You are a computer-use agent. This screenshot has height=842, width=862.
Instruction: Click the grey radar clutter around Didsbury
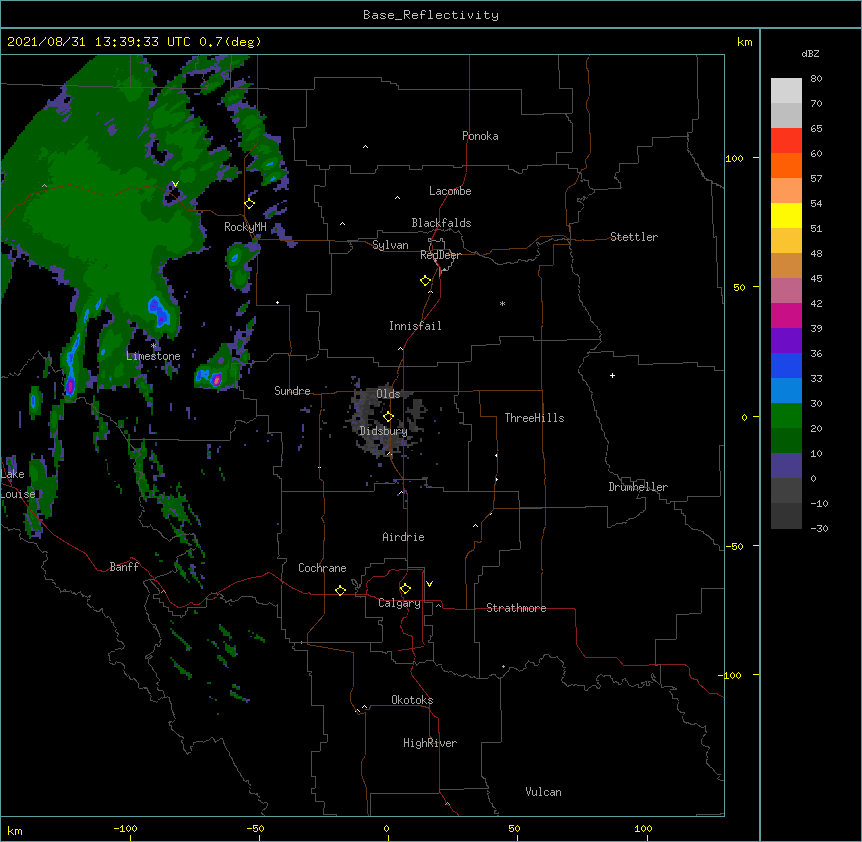(385, 420)
